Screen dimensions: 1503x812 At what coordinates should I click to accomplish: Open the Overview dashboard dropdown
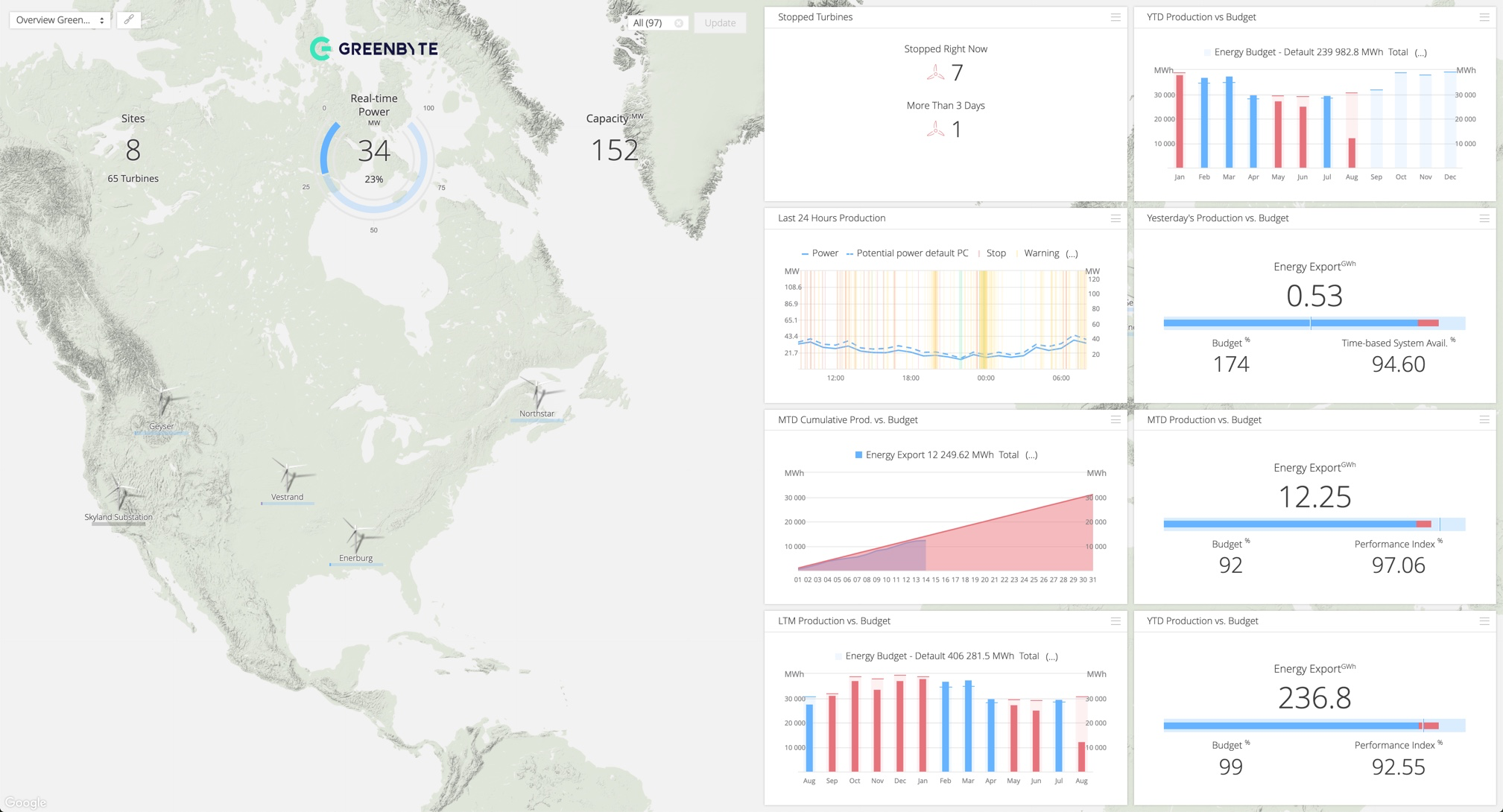[x=60, y=20]
